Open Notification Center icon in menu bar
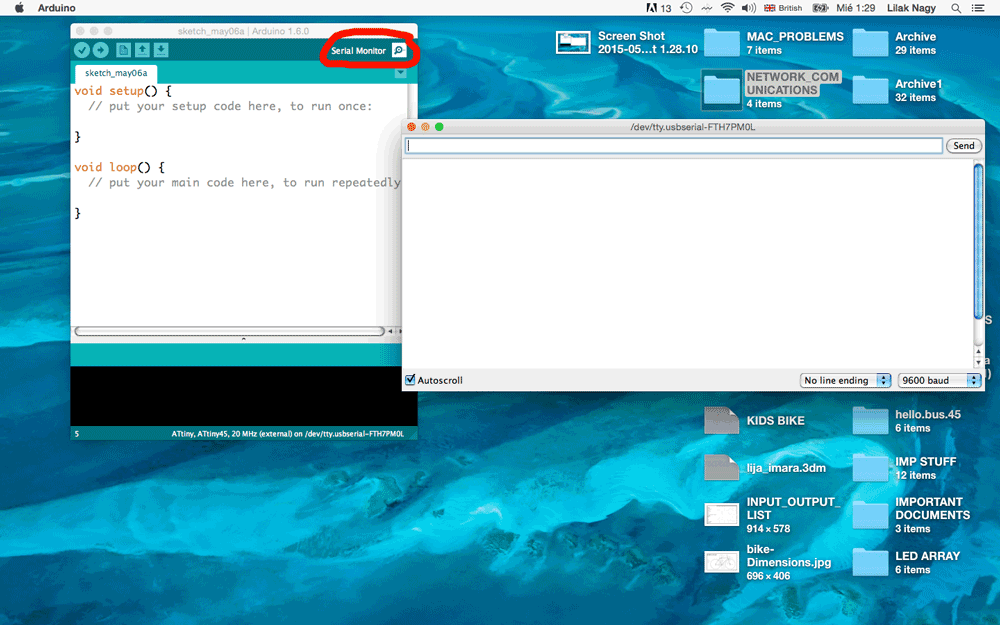This screenshot has height=625, width=1000. pyautogui.click(x=978, y=8)
